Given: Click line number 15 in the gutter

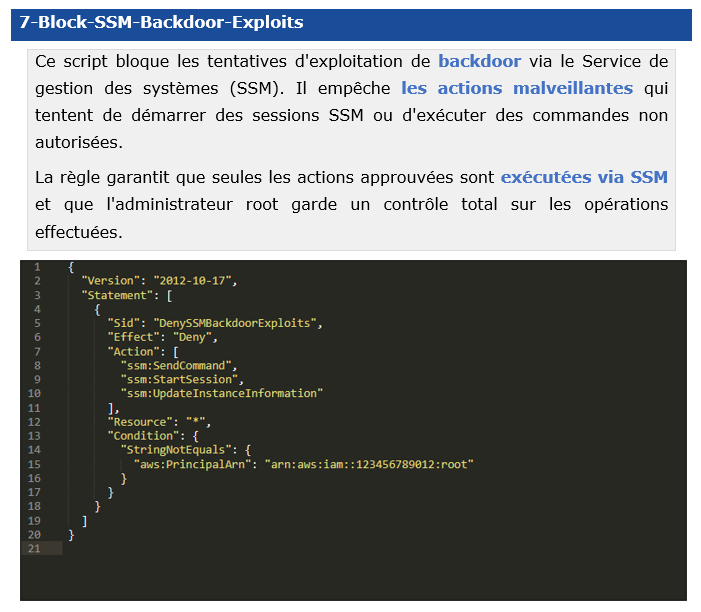Looking at the screenshot, I should [x=34, y=464].
